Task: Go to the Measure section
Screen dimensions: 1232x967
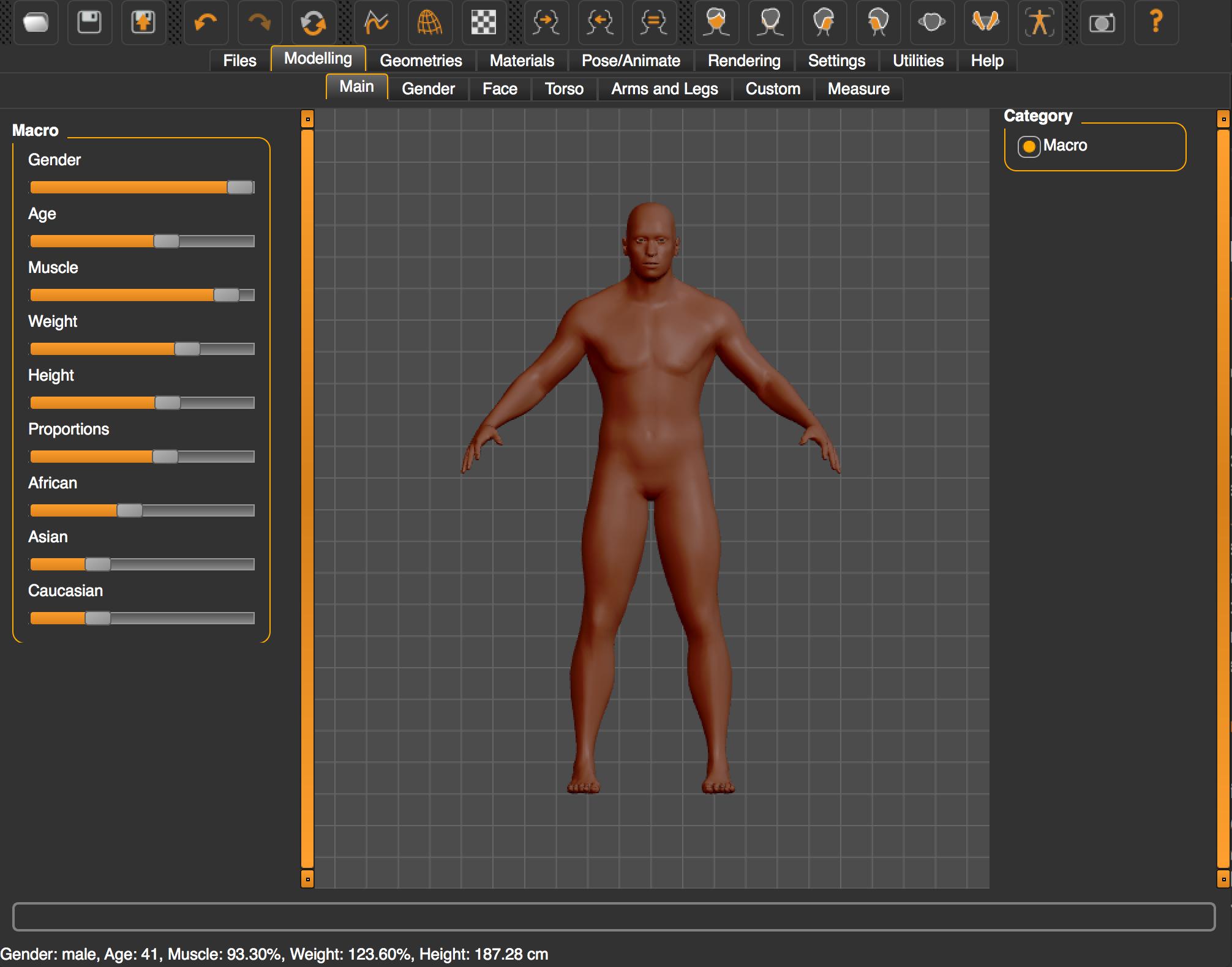Action: click(858, 89)
